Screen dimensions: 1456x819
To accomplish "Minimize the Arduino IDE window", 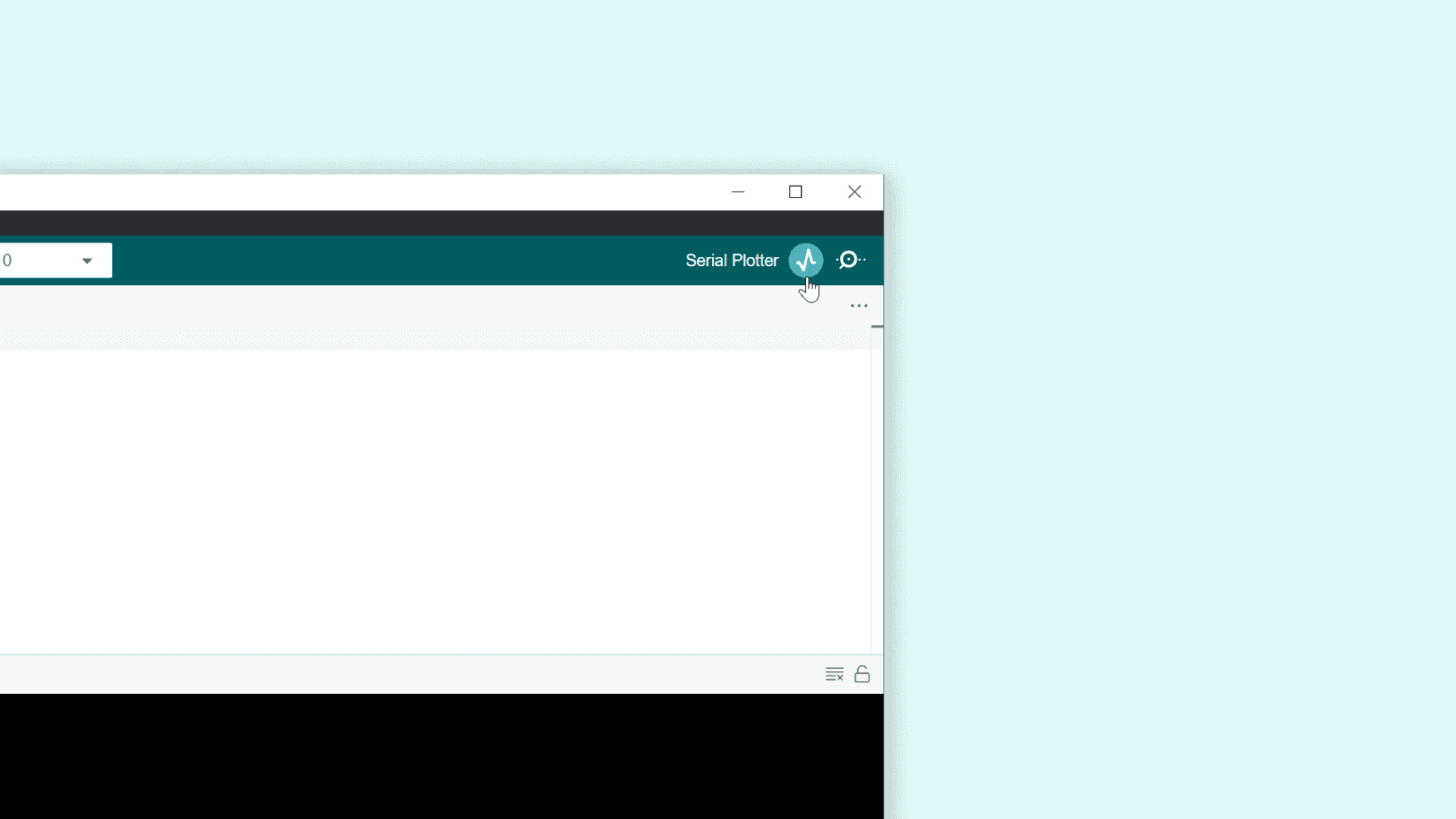I will pos(738,192).
